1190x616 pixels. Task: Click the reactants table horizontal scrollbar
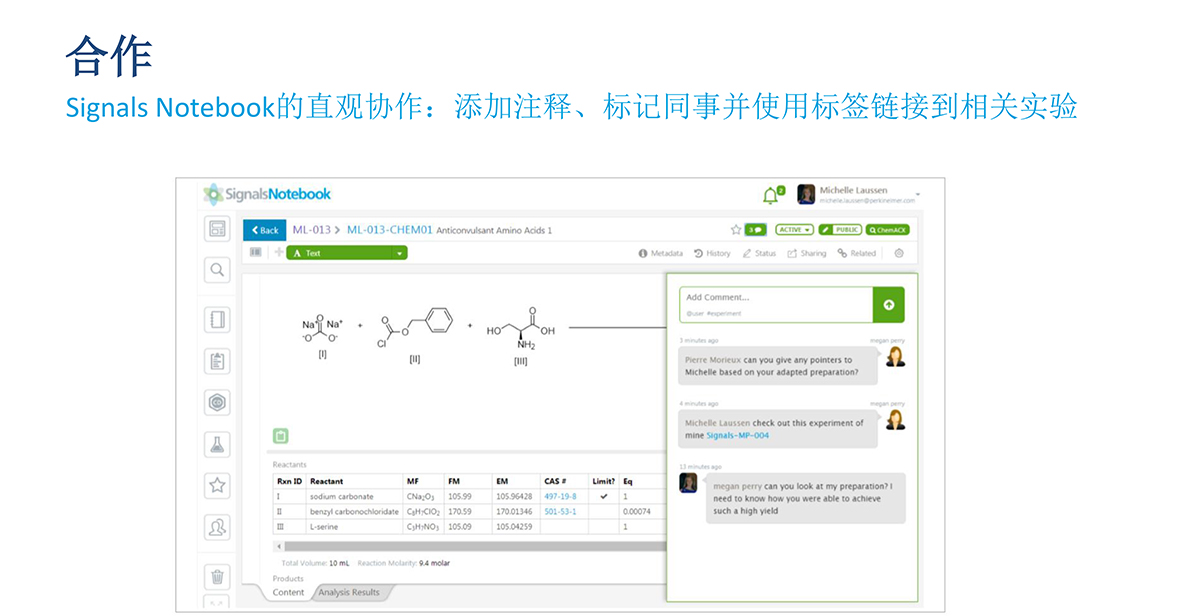coord(476,546)
